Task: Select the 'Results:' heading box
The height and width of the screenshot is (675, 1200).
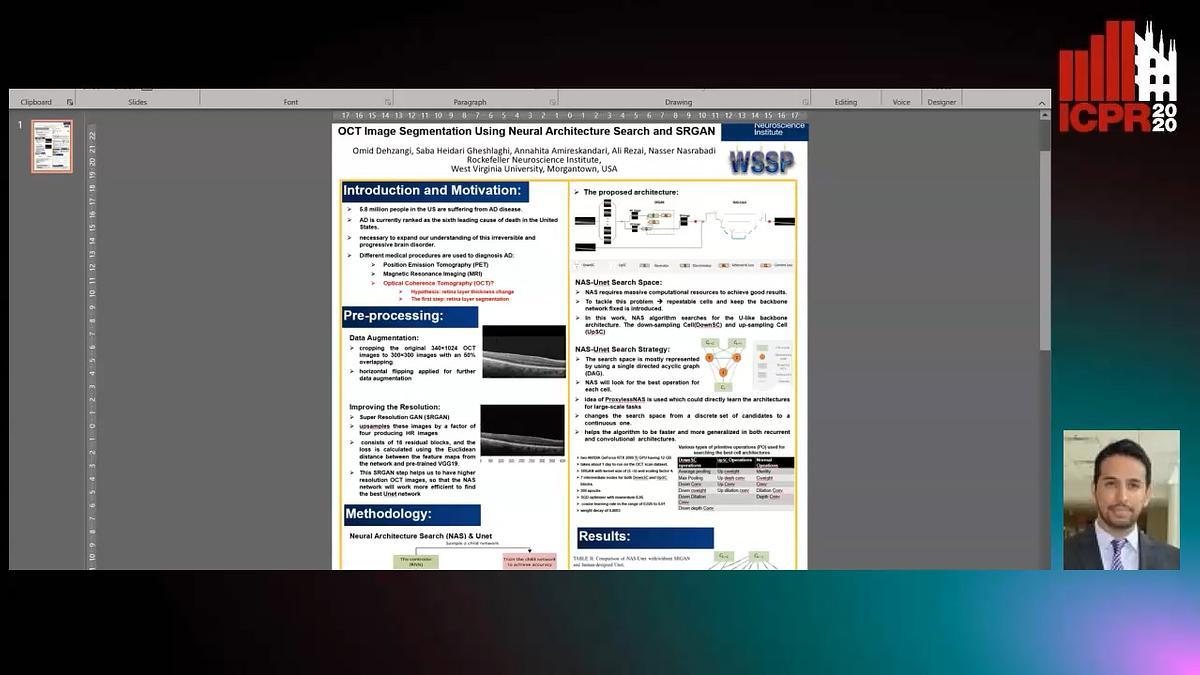Action: [645, 537]
